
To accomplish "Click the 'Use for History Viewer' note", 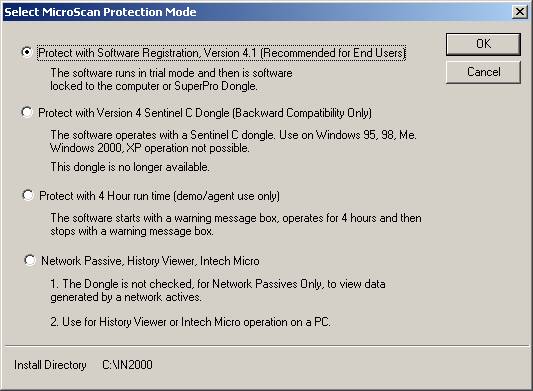I will tap(190, 322).
